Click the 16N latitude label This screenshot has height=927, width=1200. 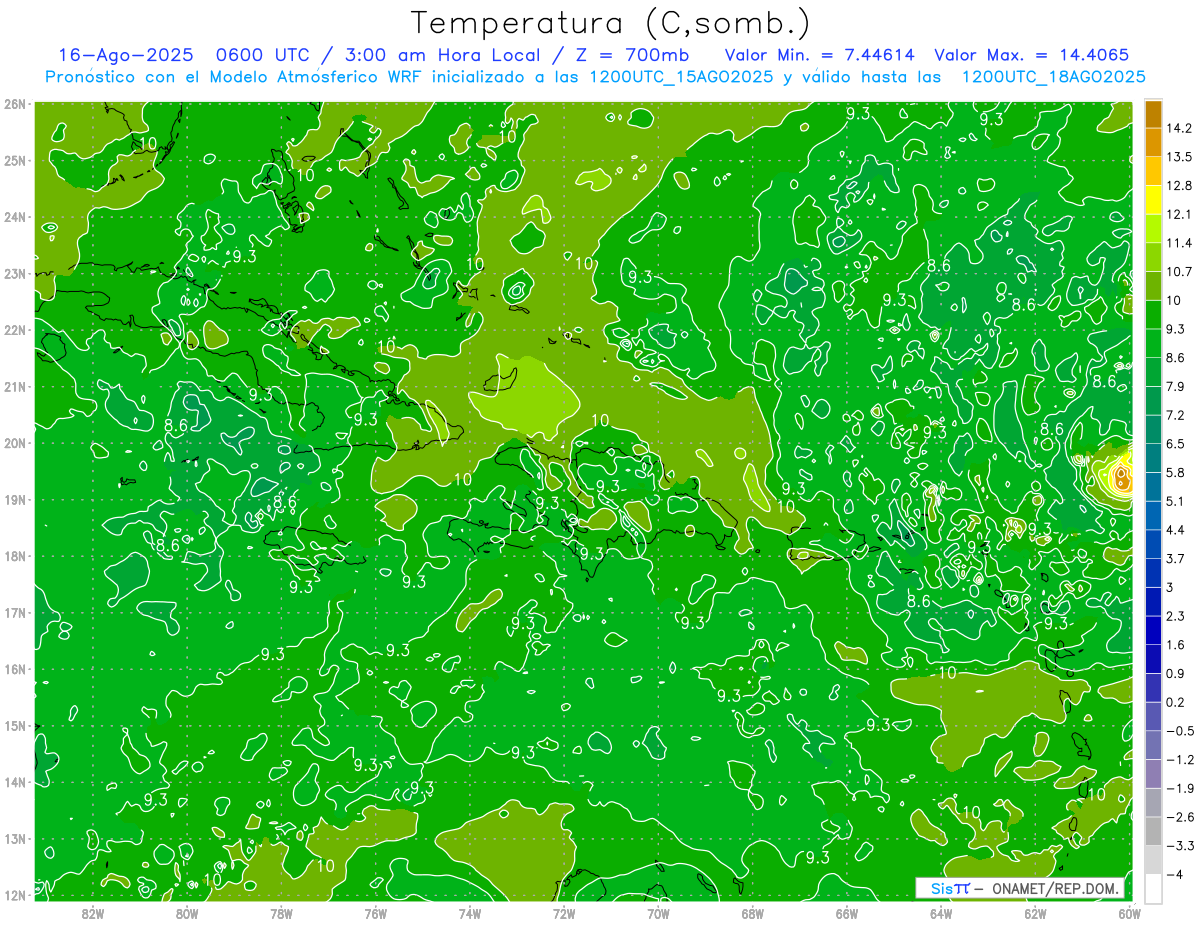pyautogui.click(x=15, y=669)
